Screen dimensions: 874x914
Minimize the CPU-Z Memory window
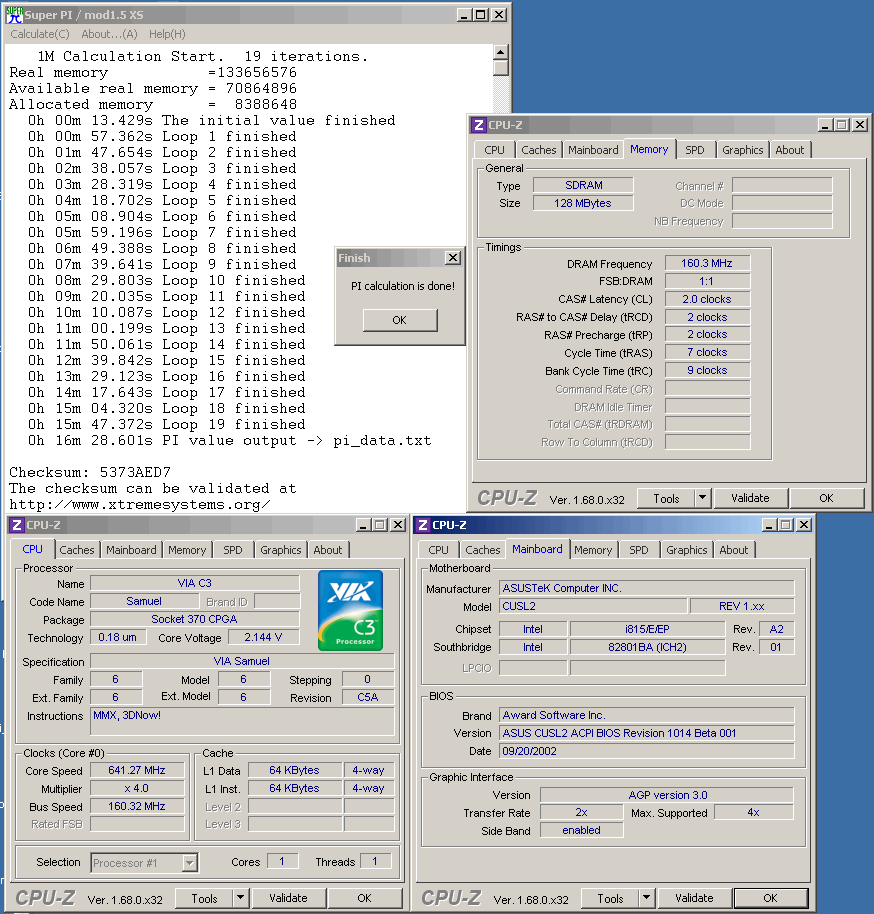tap(825, 125)
